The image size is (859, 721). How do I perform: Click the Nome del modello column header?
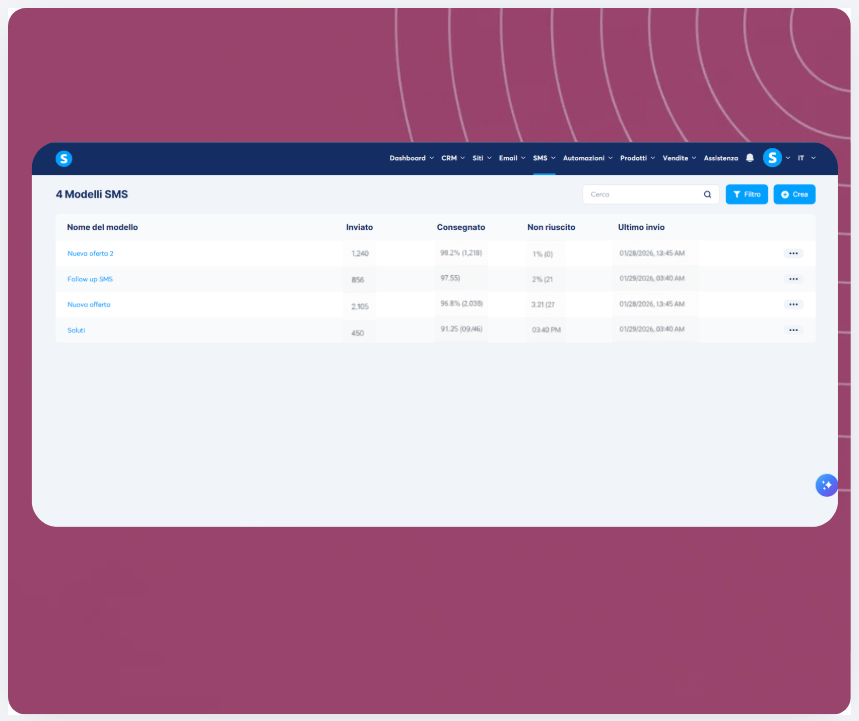click(102, 227)
